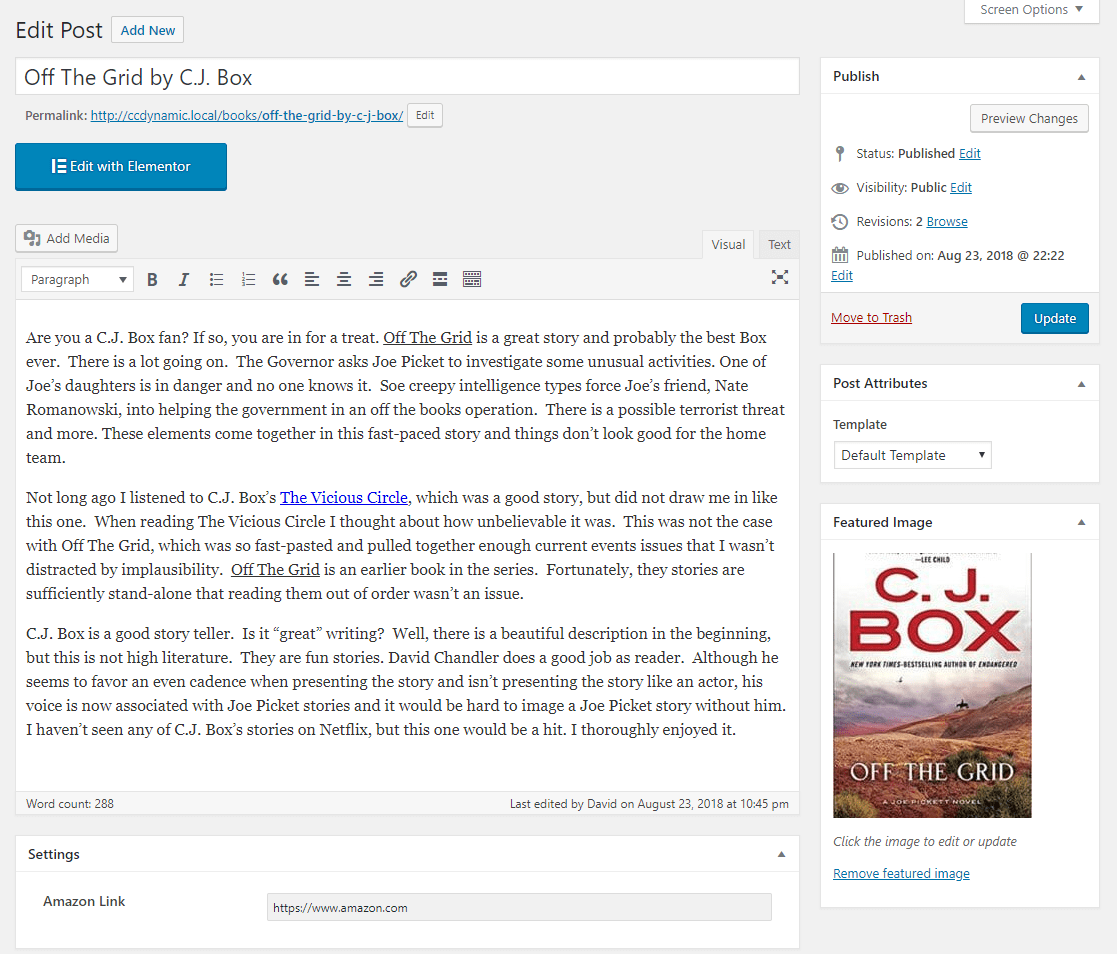The image size is (1117, 954).
Task: Toggle bold formatting in editor toolbar
Action: 152,279
